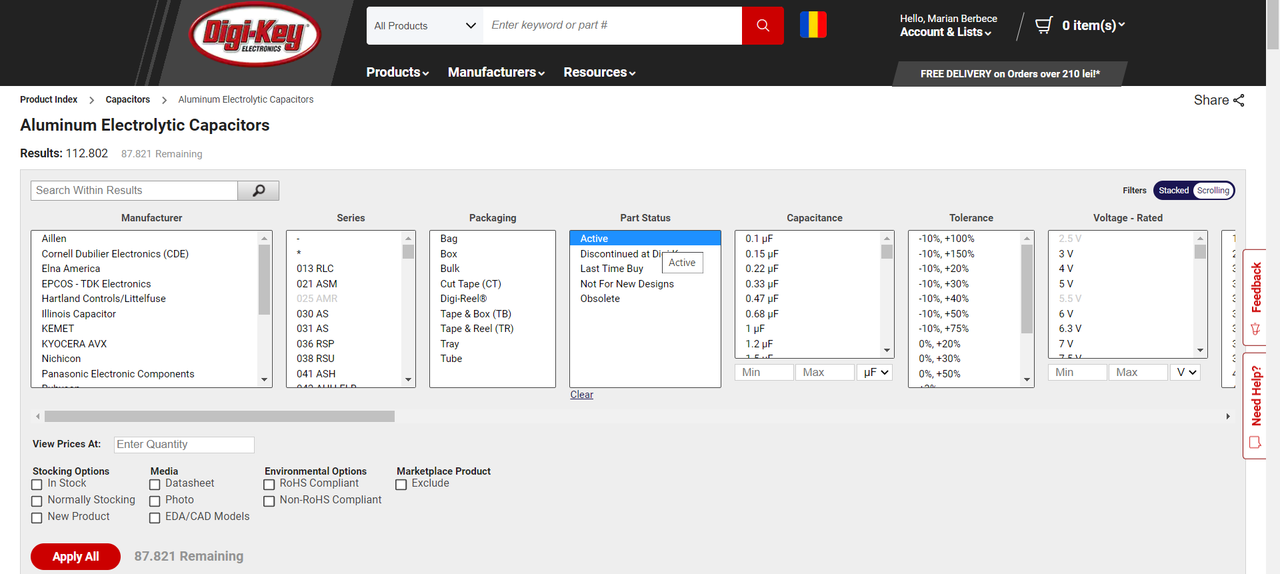
Task: Click the keyword or part number search field
Action: pyautogui.click(x=613, y=26)
